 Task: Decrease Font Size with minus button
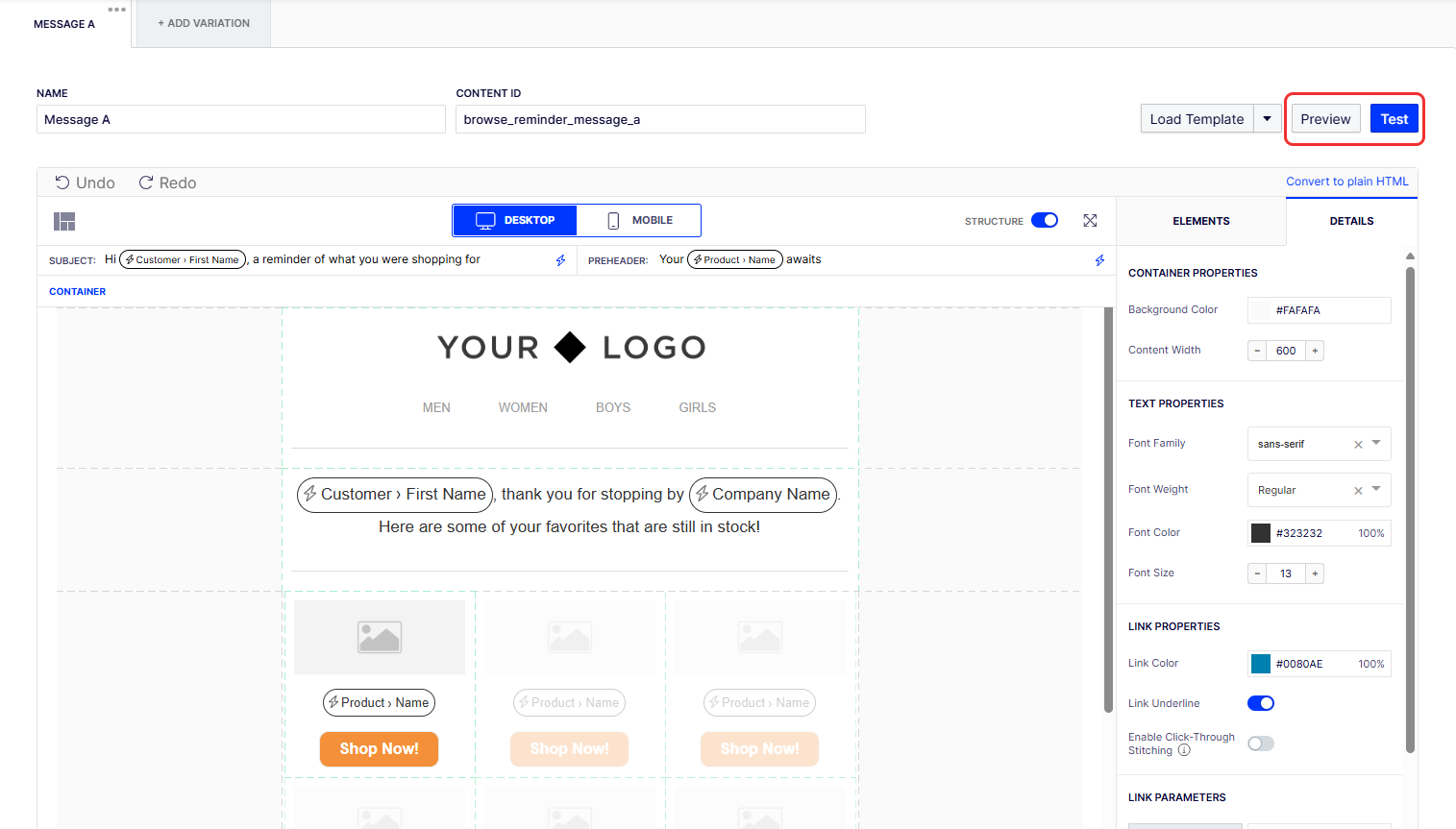pos(1257,573)
